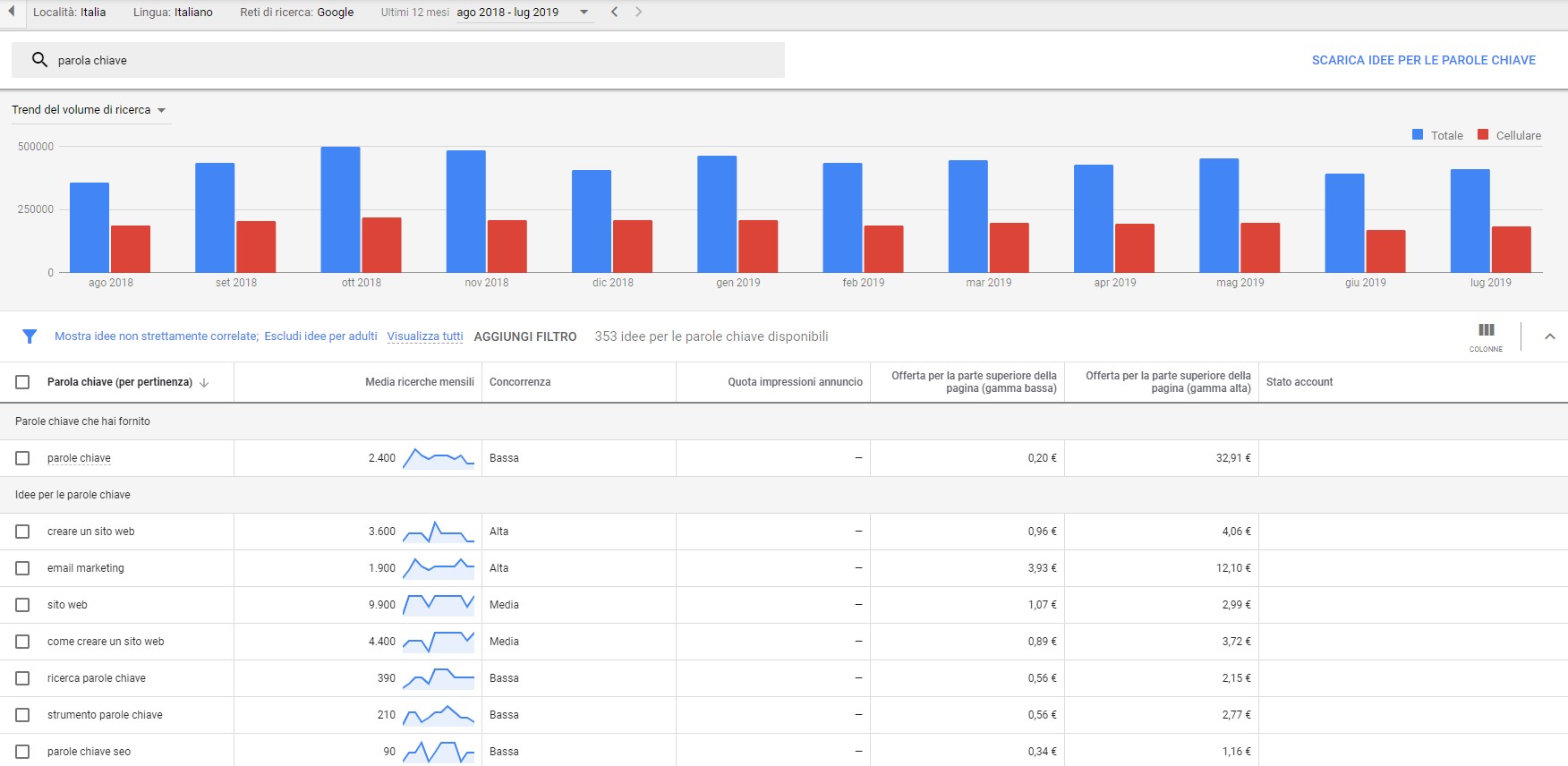Toggle the blue Totale legend swatch

coord(1418,134)
